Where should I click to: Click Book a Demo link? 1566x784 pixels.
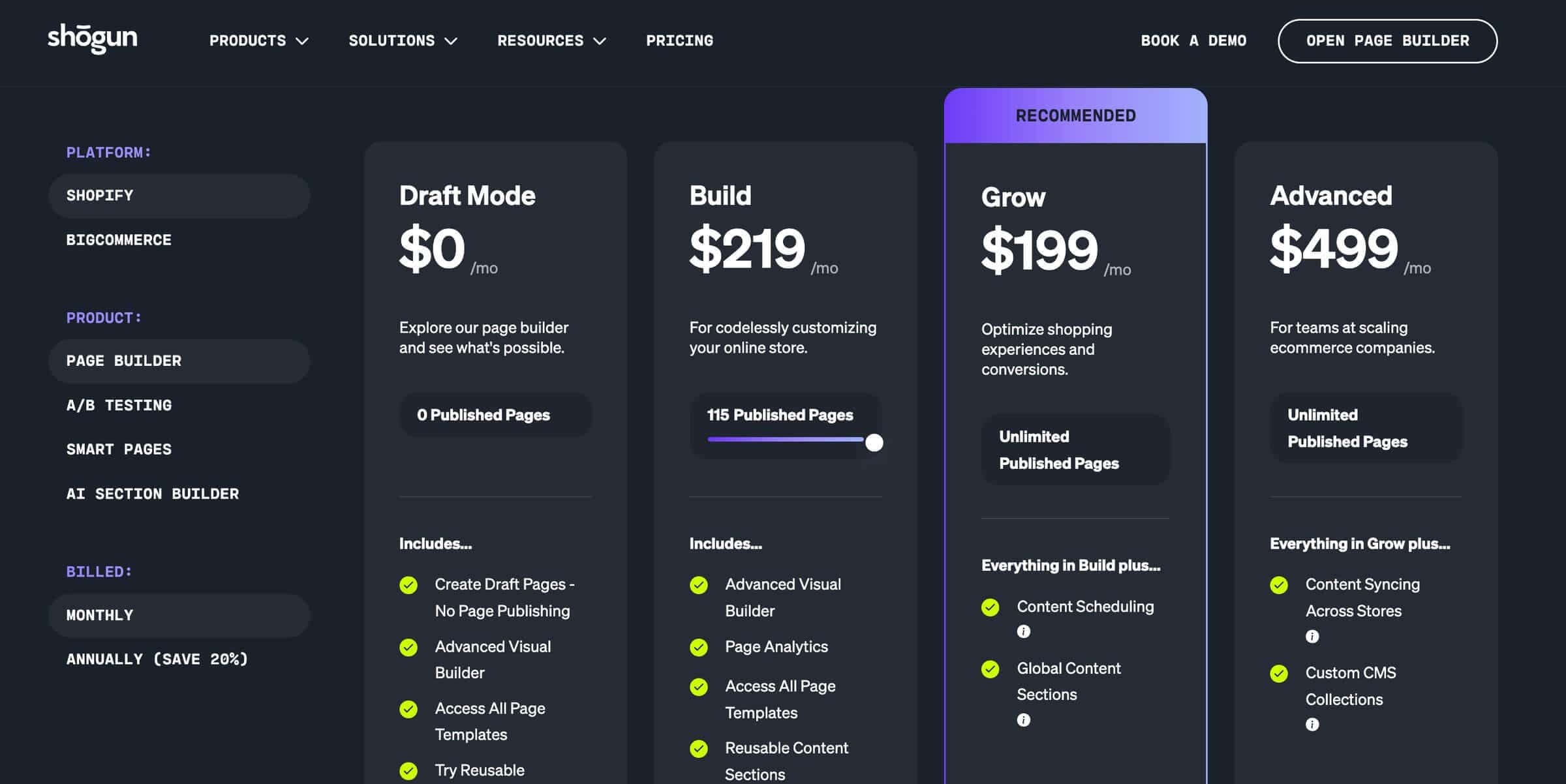(x=1193, y=40)
